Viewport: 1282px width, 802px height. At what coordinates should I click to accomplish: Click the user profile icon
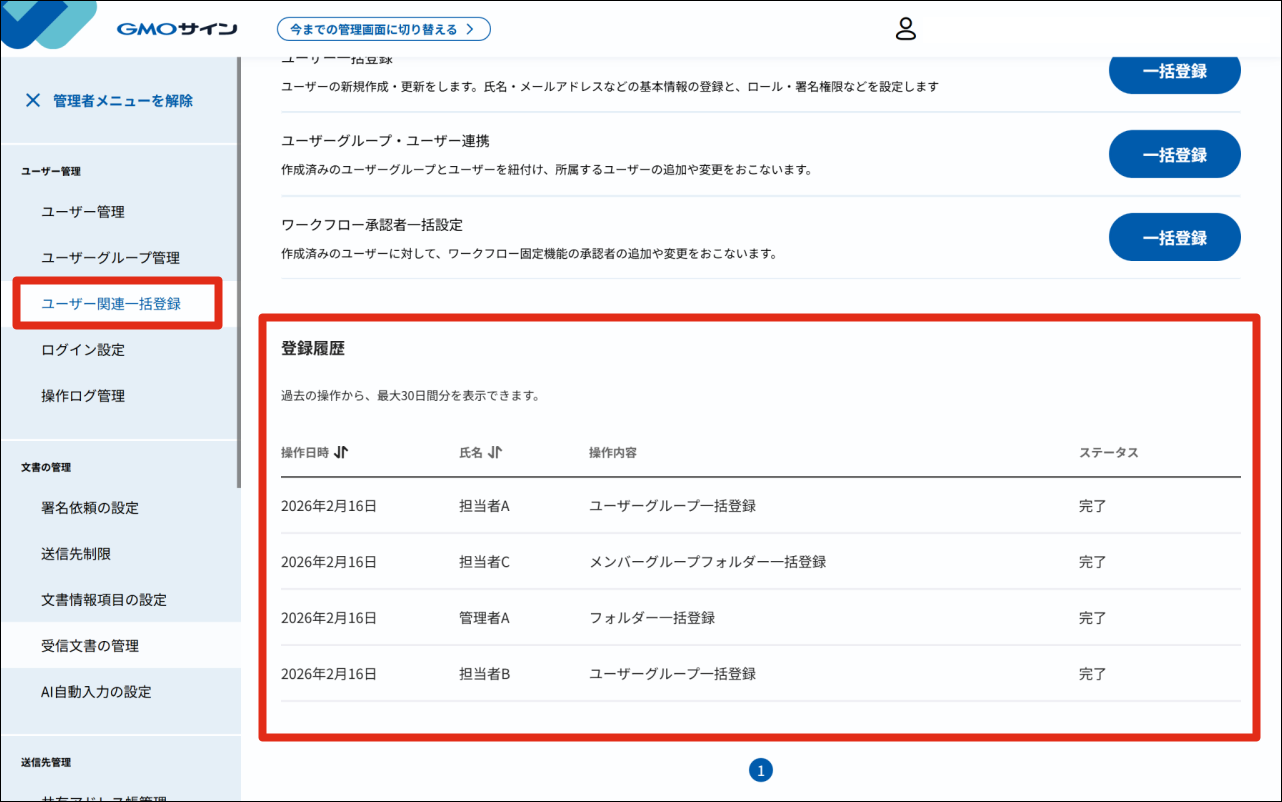click(905, 29)
